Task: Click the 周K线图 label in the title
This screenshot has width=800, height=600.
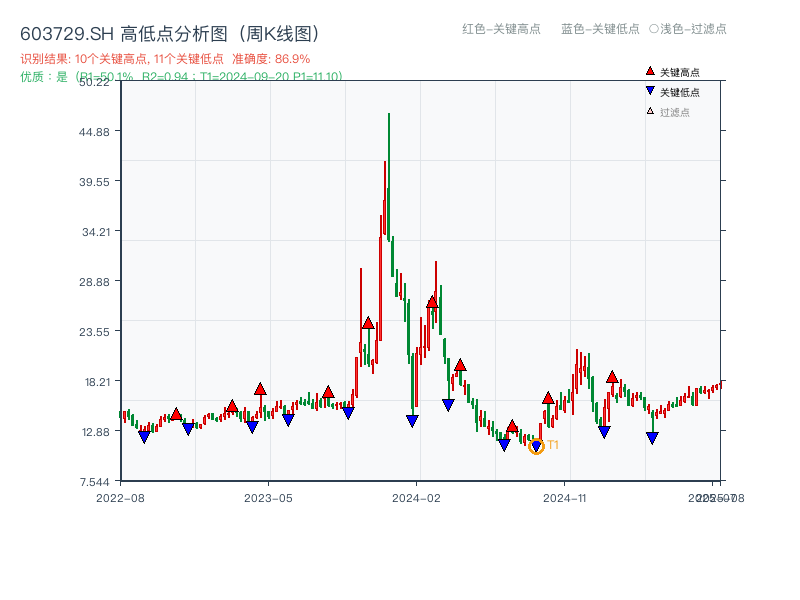Action: tap(280, 31)
